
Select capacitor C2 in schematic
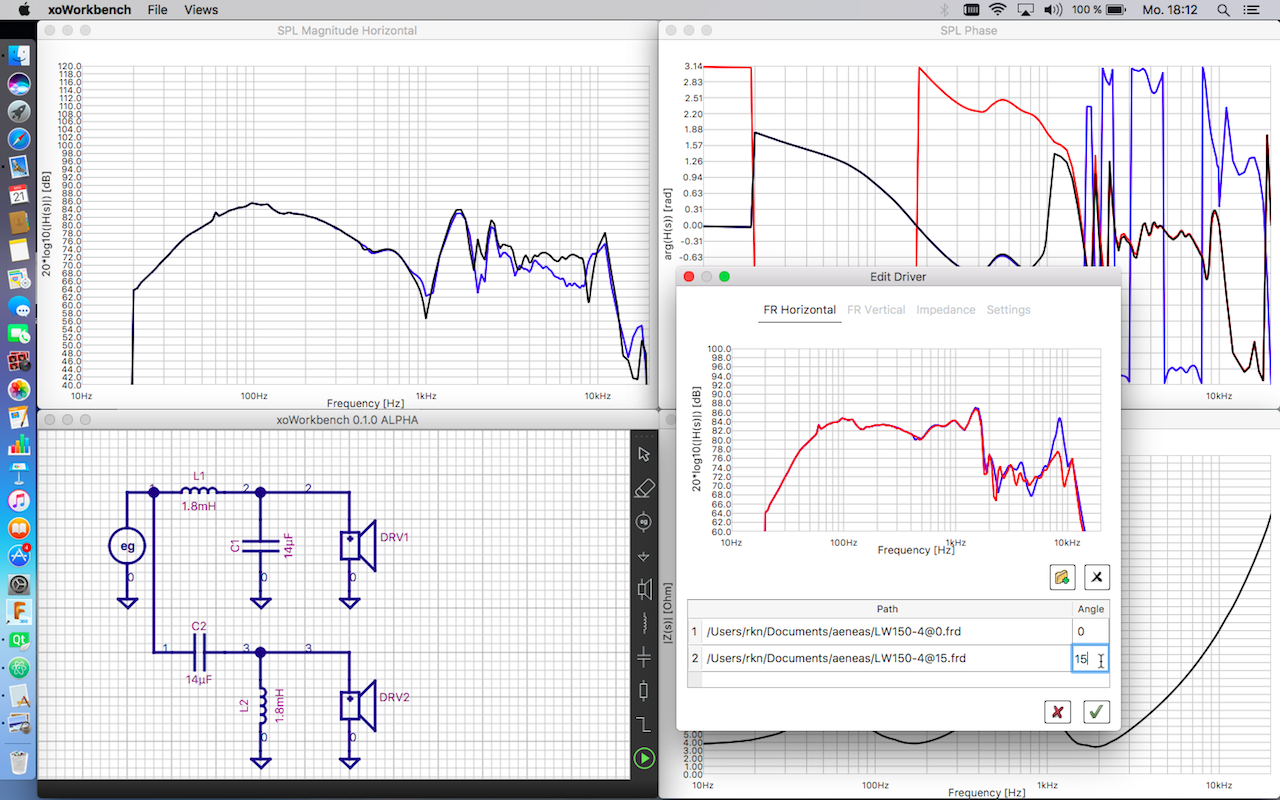pyautogui.click(x=199, y=651)
